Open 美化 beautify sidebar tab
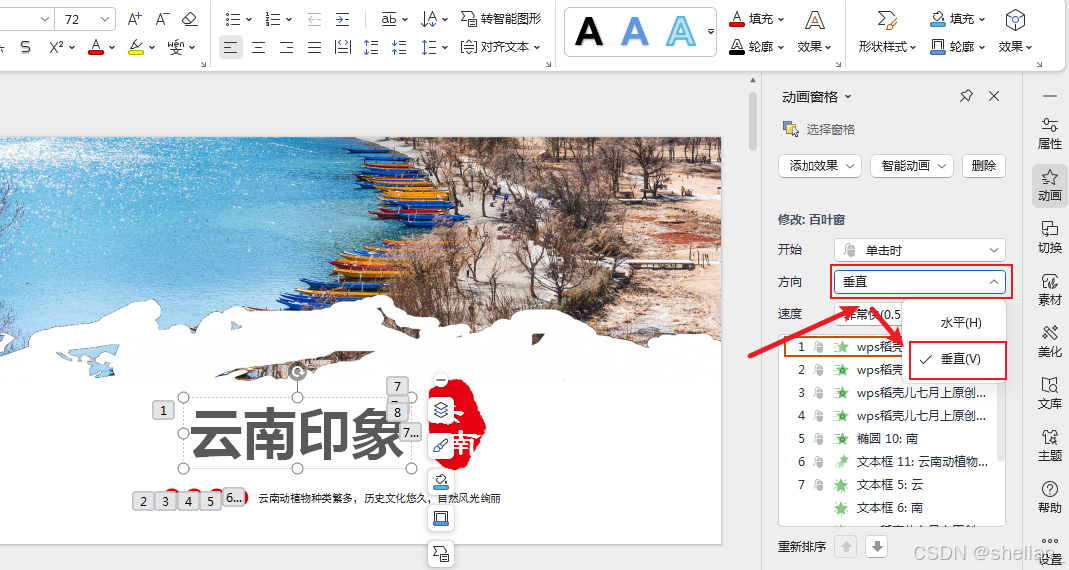Screen dimensions: 1069x570 (x=1049, y=342)
